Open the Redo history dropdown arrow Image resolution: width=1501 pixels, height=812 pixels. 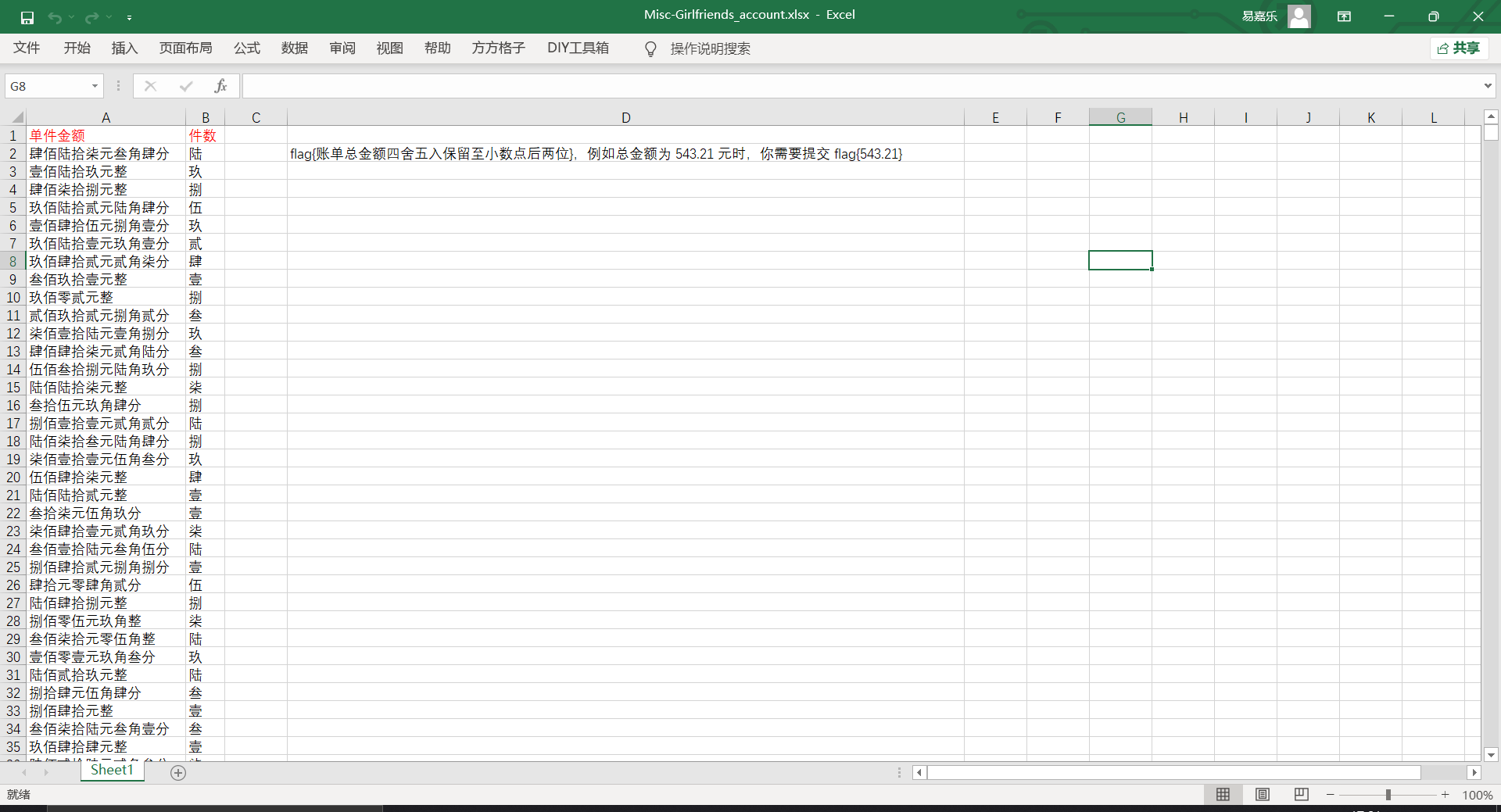(109, 16)
